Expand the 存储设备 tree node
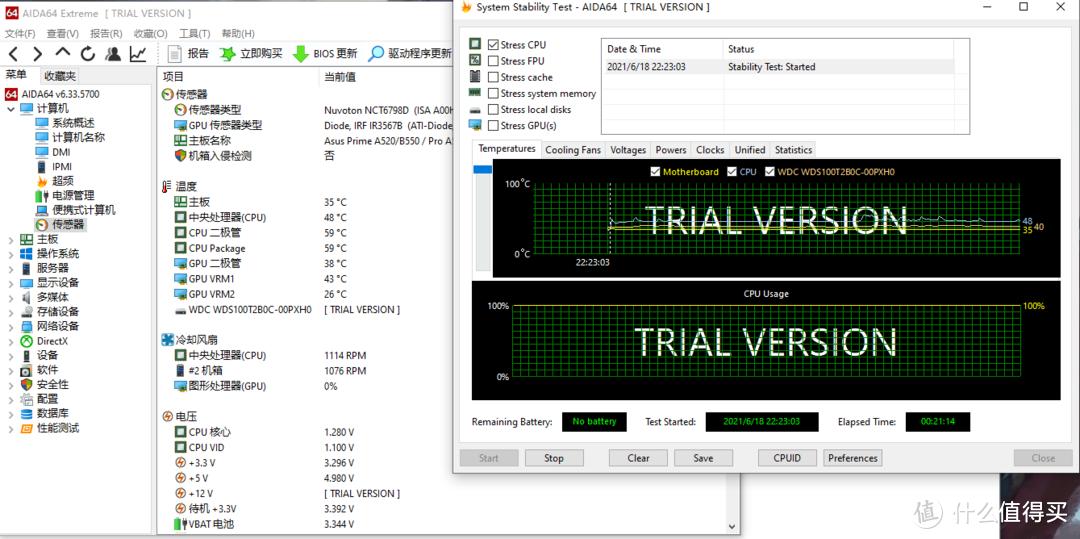This screenshot has width=1080, height=539. click(11, 312)
